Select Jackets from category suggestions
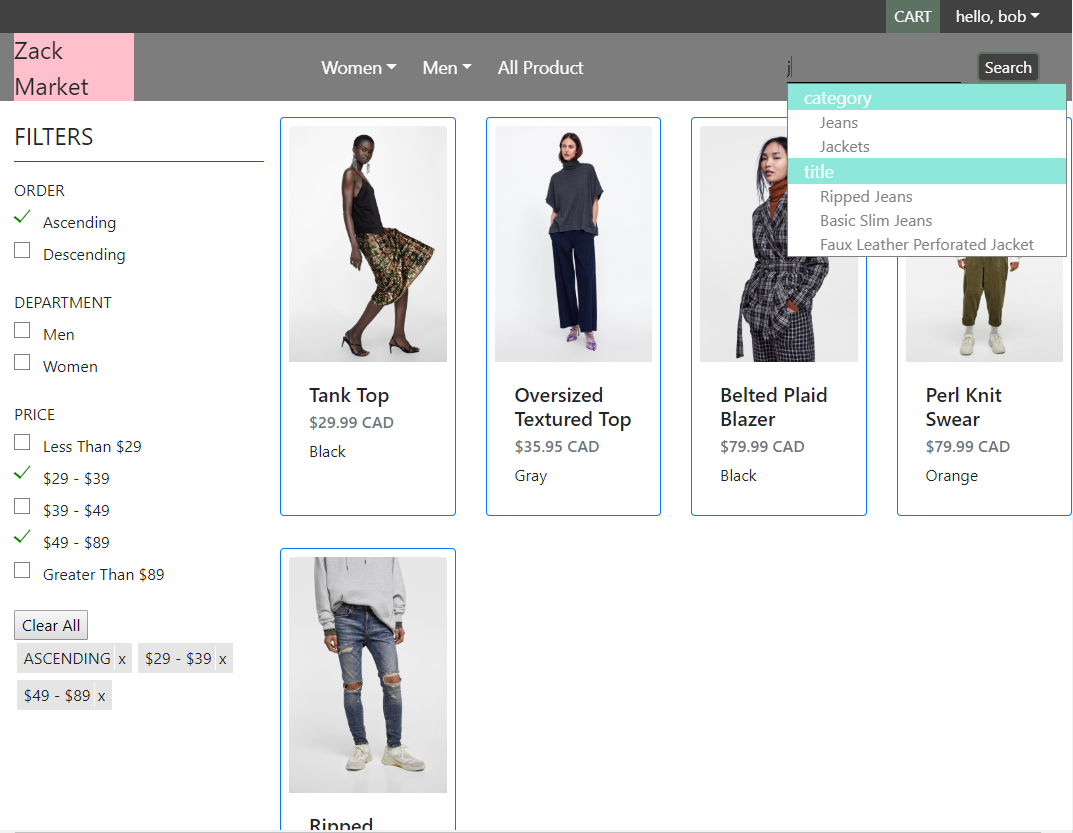 (844, 146)
